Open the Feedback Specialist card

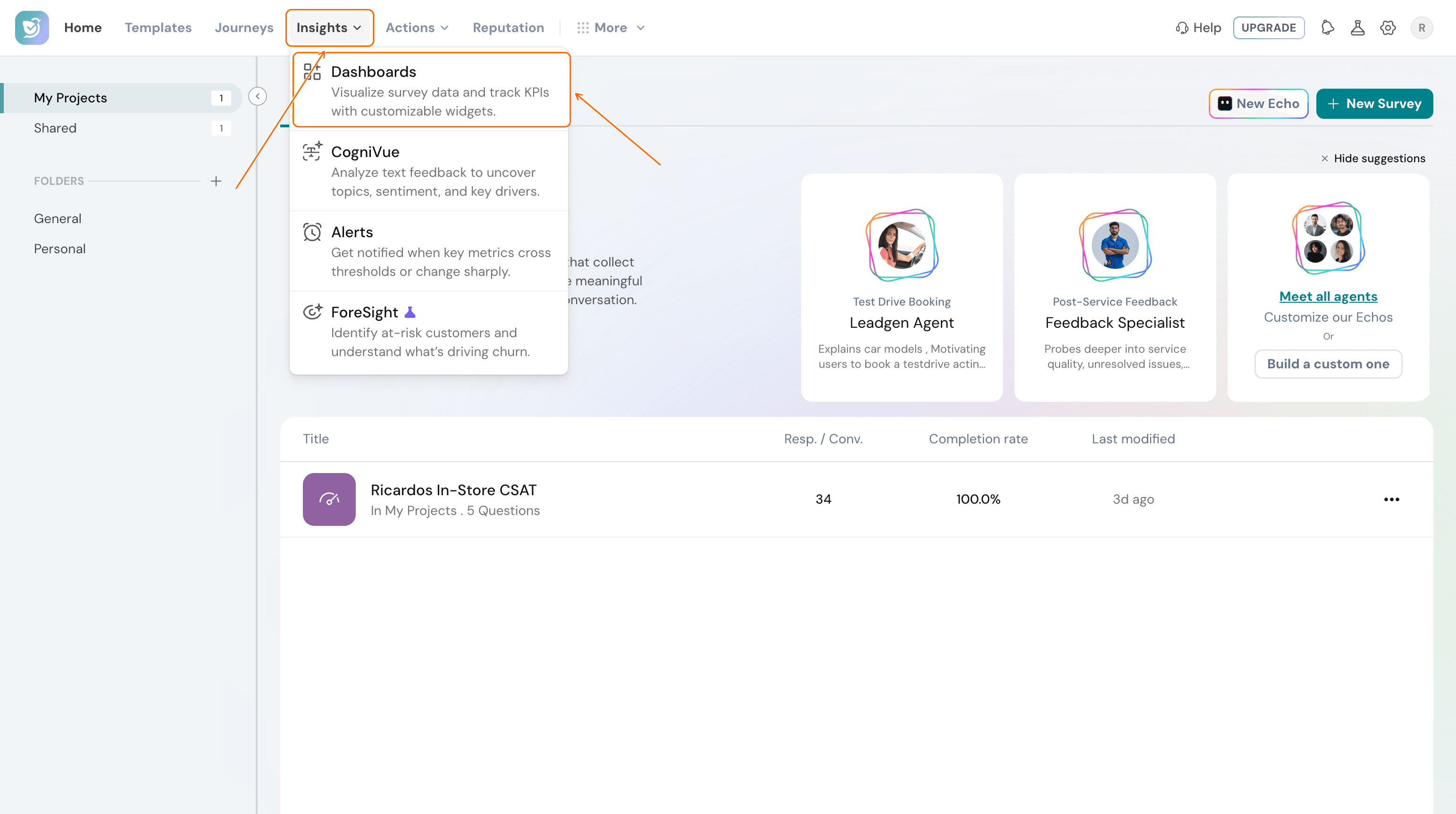click(1114, 288)
